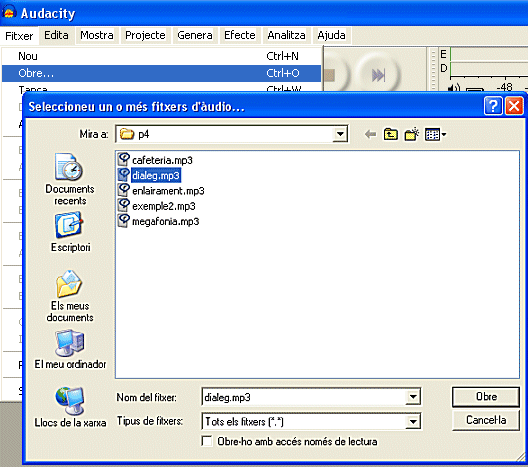This screenshot has width=528, height=467.
Task: Open Documents recents shortcut
Action: point(70,179)
